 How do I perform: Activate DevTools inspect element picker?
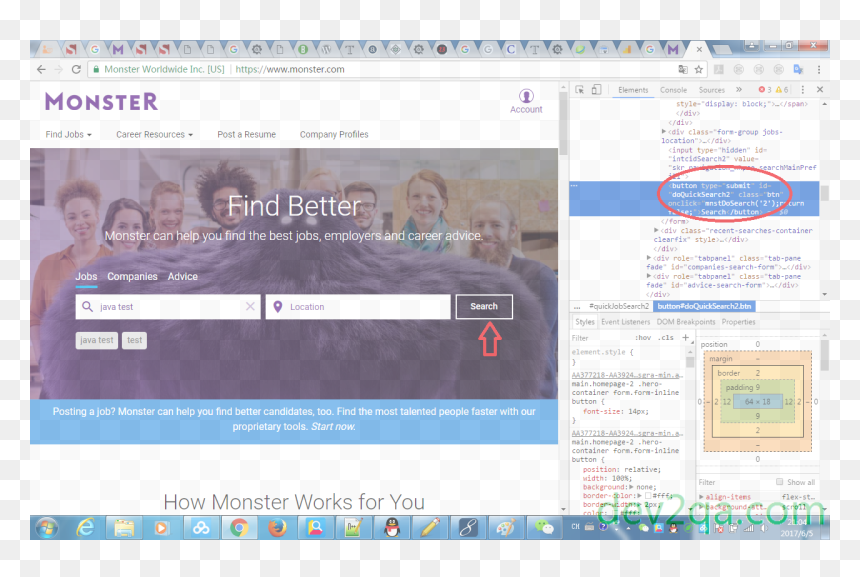(580, 89)
